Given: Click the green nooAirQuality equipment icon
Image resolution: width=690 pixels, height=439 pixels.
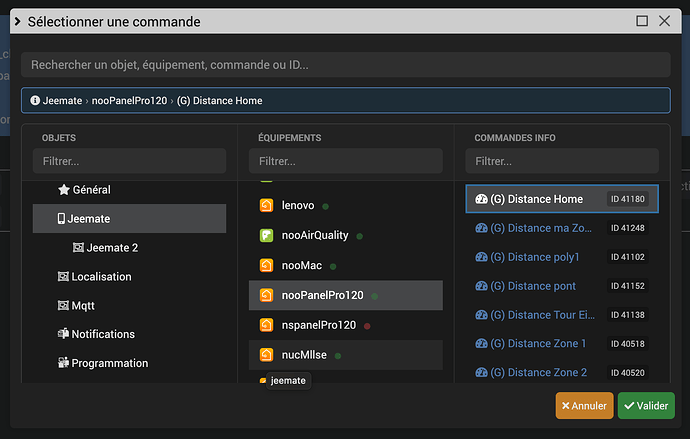Looking at the screenshot, I should coord(266,235).
